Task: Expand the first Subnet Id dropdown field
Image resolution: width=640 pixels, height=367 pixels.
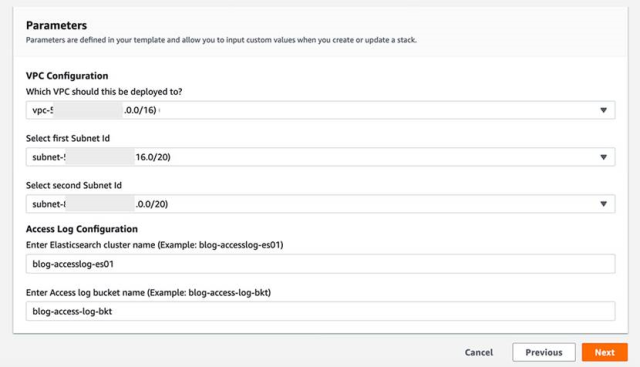Action: [320, 157]
